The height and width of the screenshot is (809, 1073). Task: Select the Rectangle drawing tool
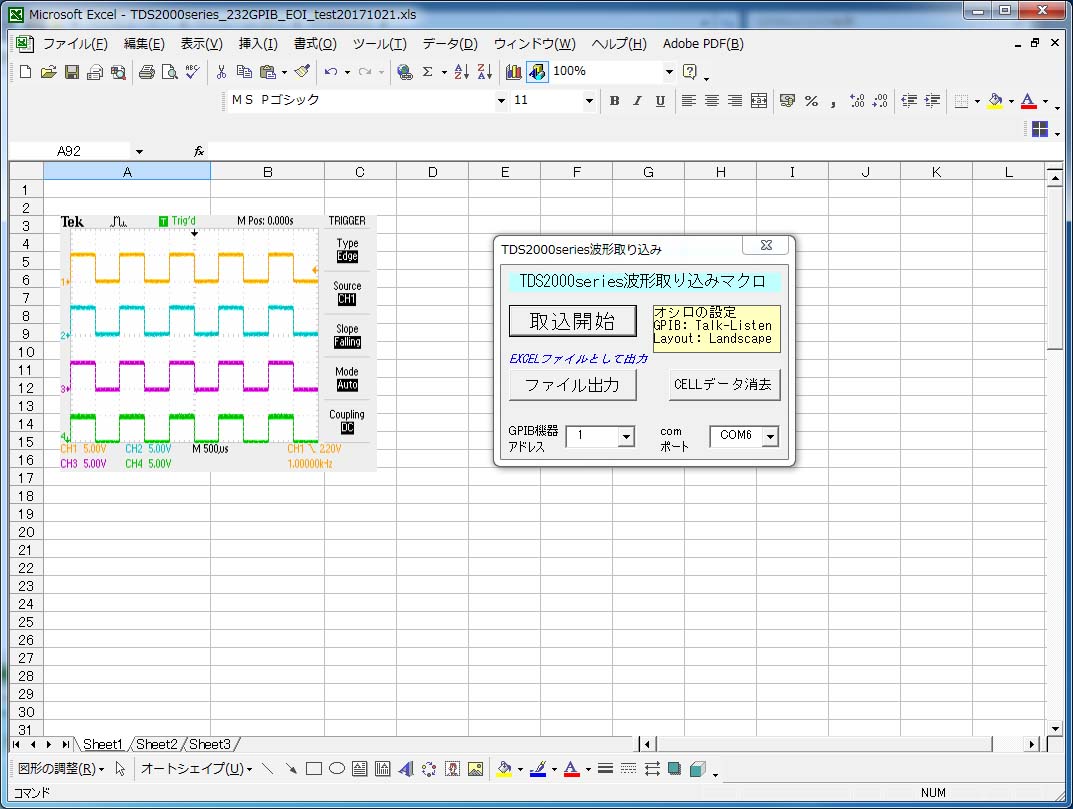(x=313, y=769)
